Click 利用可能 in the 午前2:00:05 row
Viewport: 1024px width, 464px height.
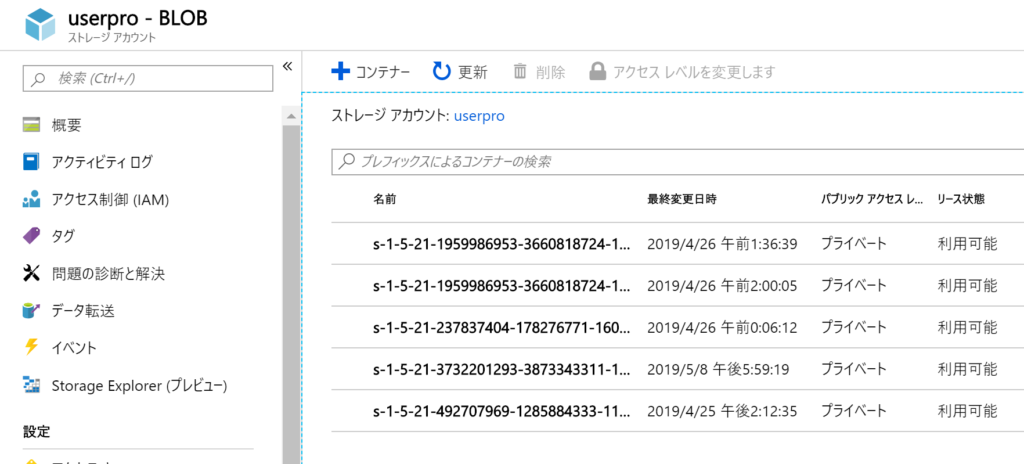tap(967, 286)
